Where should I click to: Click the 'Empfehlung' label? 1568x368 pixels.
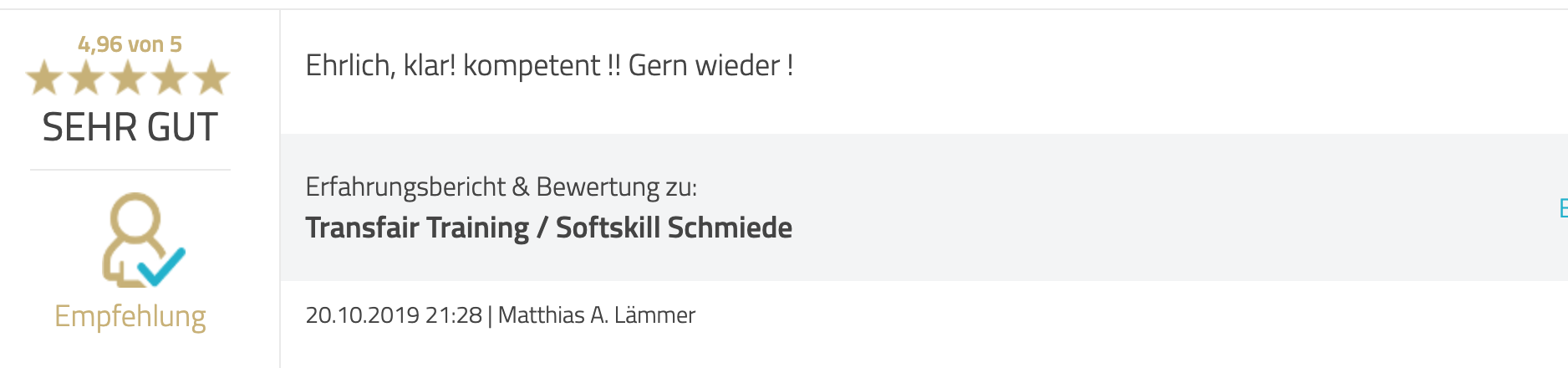pos(130,317)
